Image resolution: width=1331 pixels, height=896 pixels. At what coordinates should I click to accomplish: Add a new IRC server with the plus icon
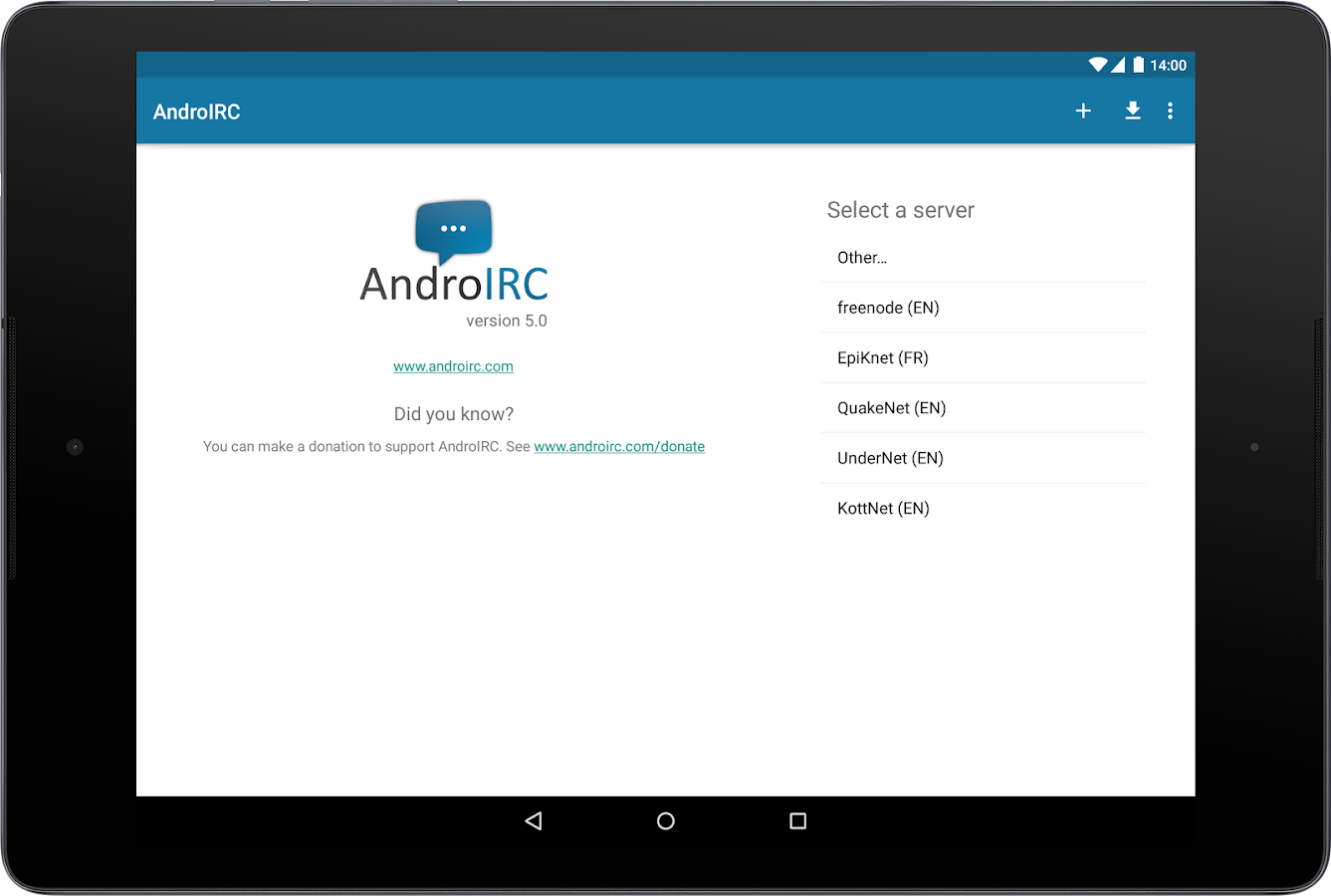tap(1083, 111)
